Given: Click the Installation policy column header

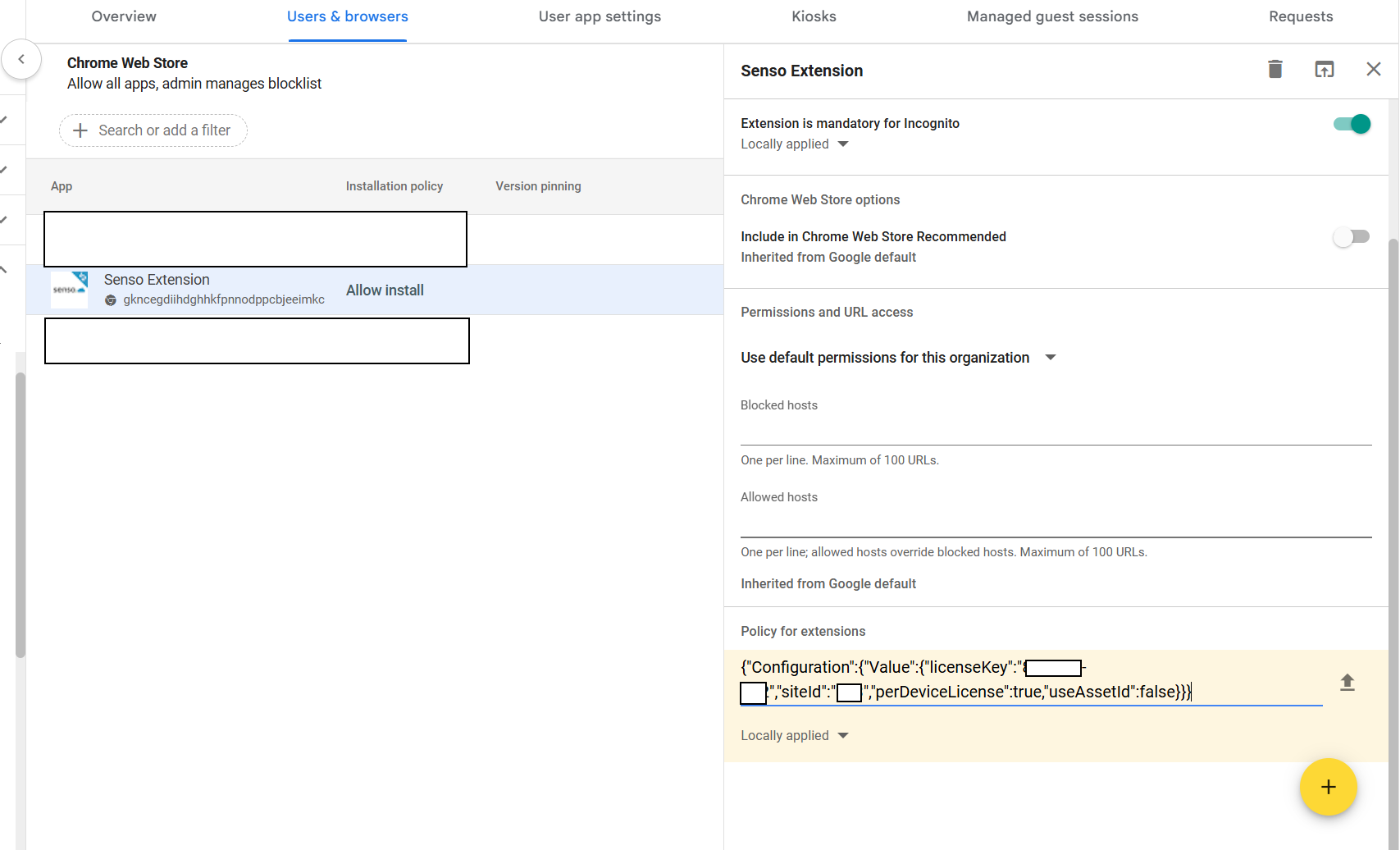Looking at the screenshot, I should point(394,186).
